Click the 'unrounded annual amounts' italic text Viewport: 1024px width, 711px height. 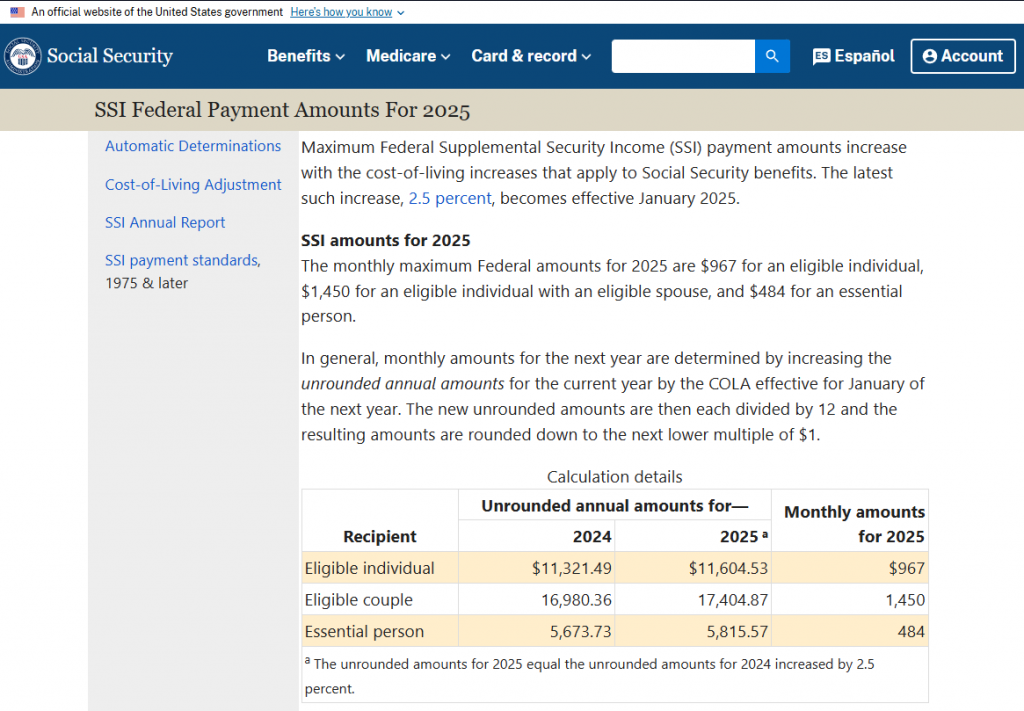pos(402,383)
